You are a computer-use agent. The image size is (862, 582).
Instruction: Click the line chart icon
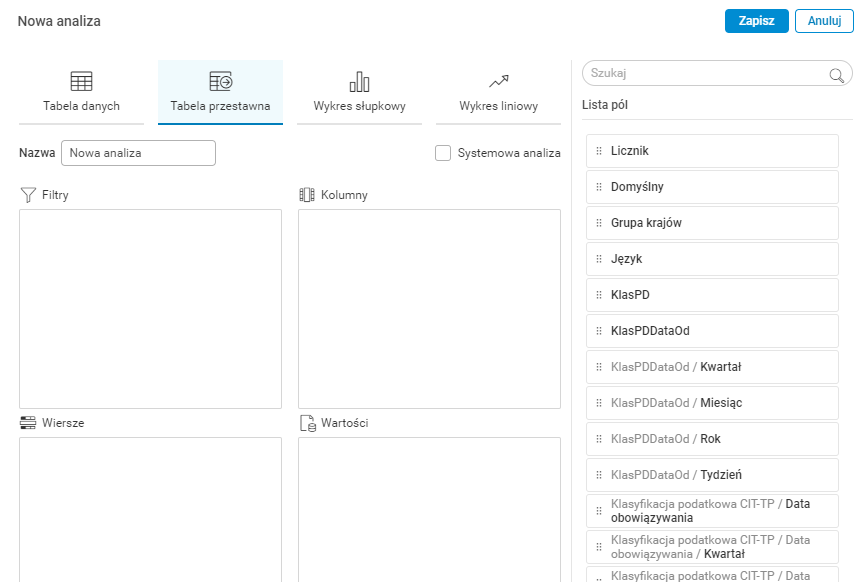498,81
